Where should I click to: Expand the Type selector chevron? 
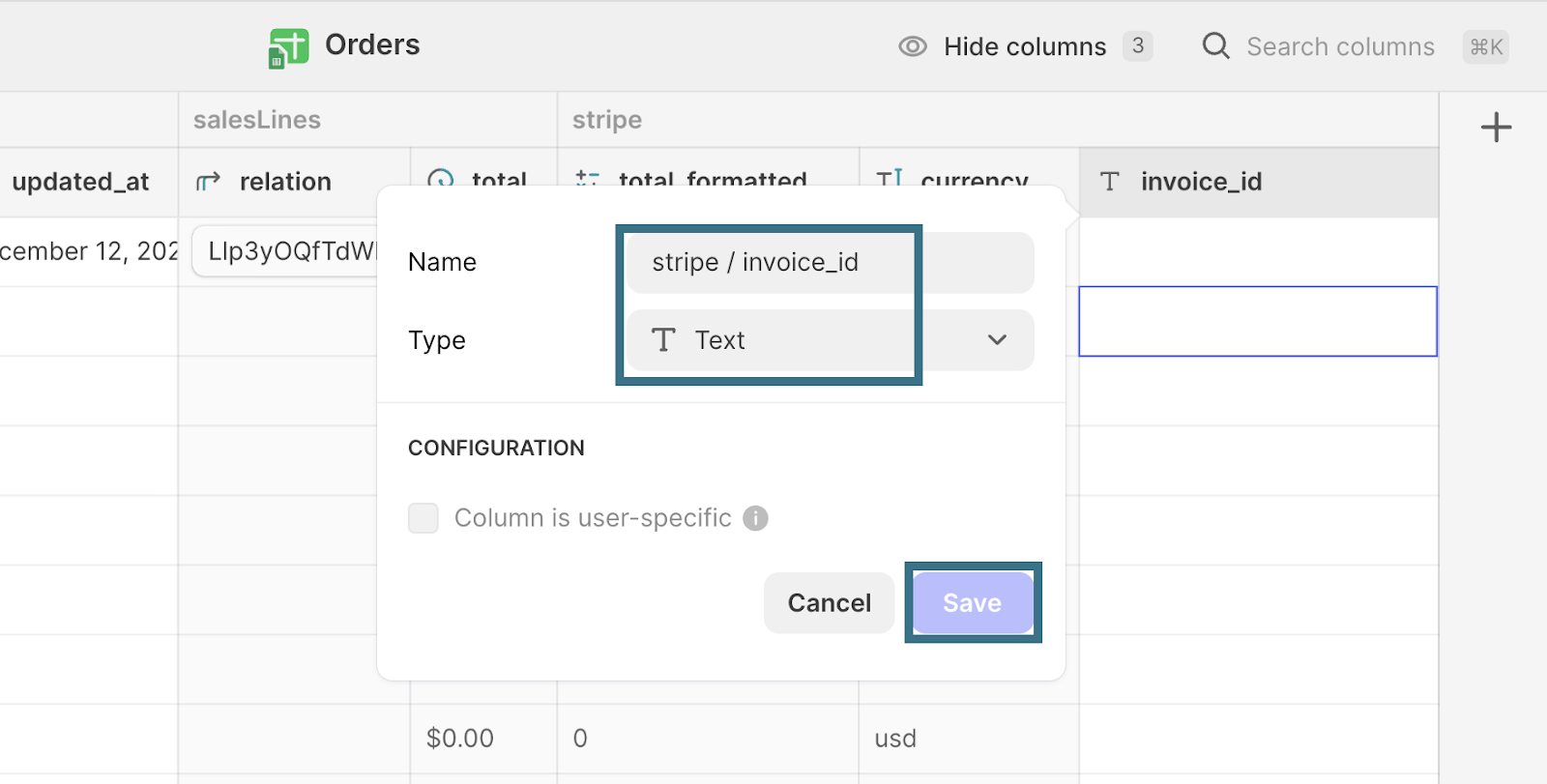(x=997, y=340)
